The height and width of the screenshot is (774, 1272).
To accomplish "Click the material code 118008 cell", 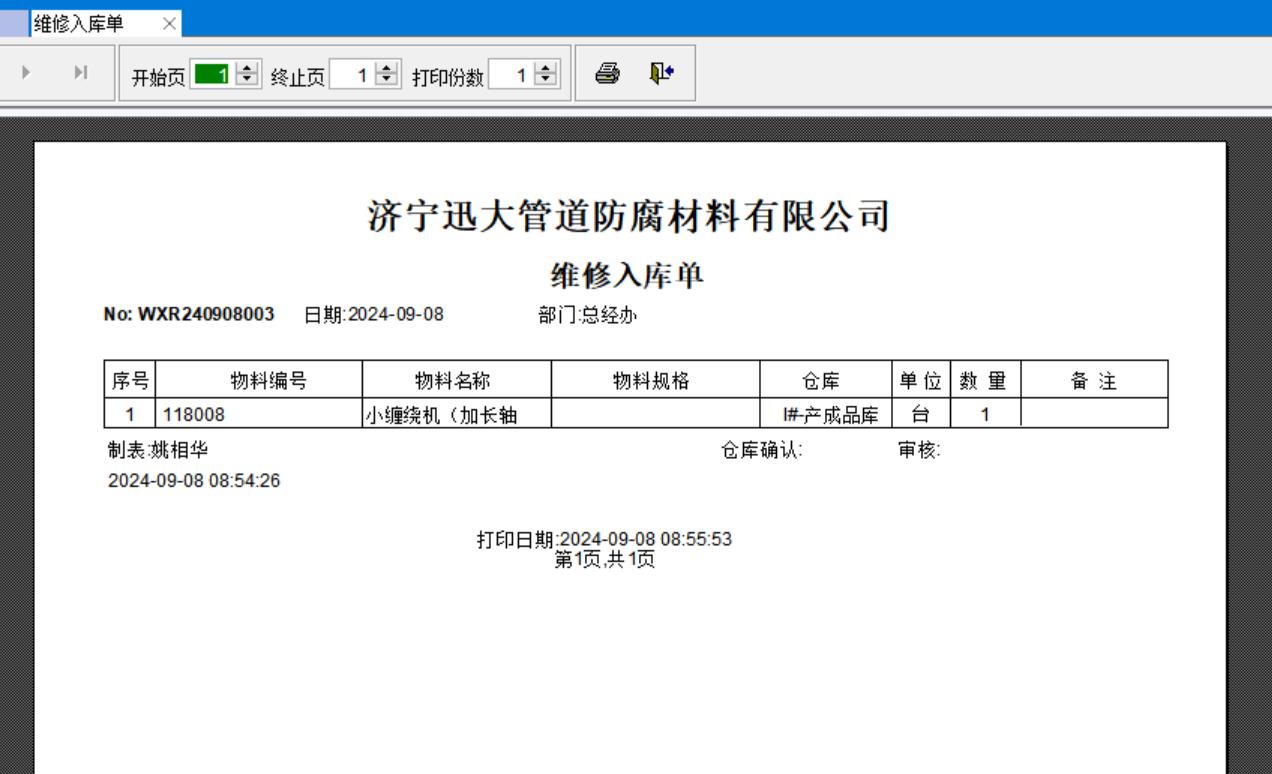I will [x=258, y=415].
